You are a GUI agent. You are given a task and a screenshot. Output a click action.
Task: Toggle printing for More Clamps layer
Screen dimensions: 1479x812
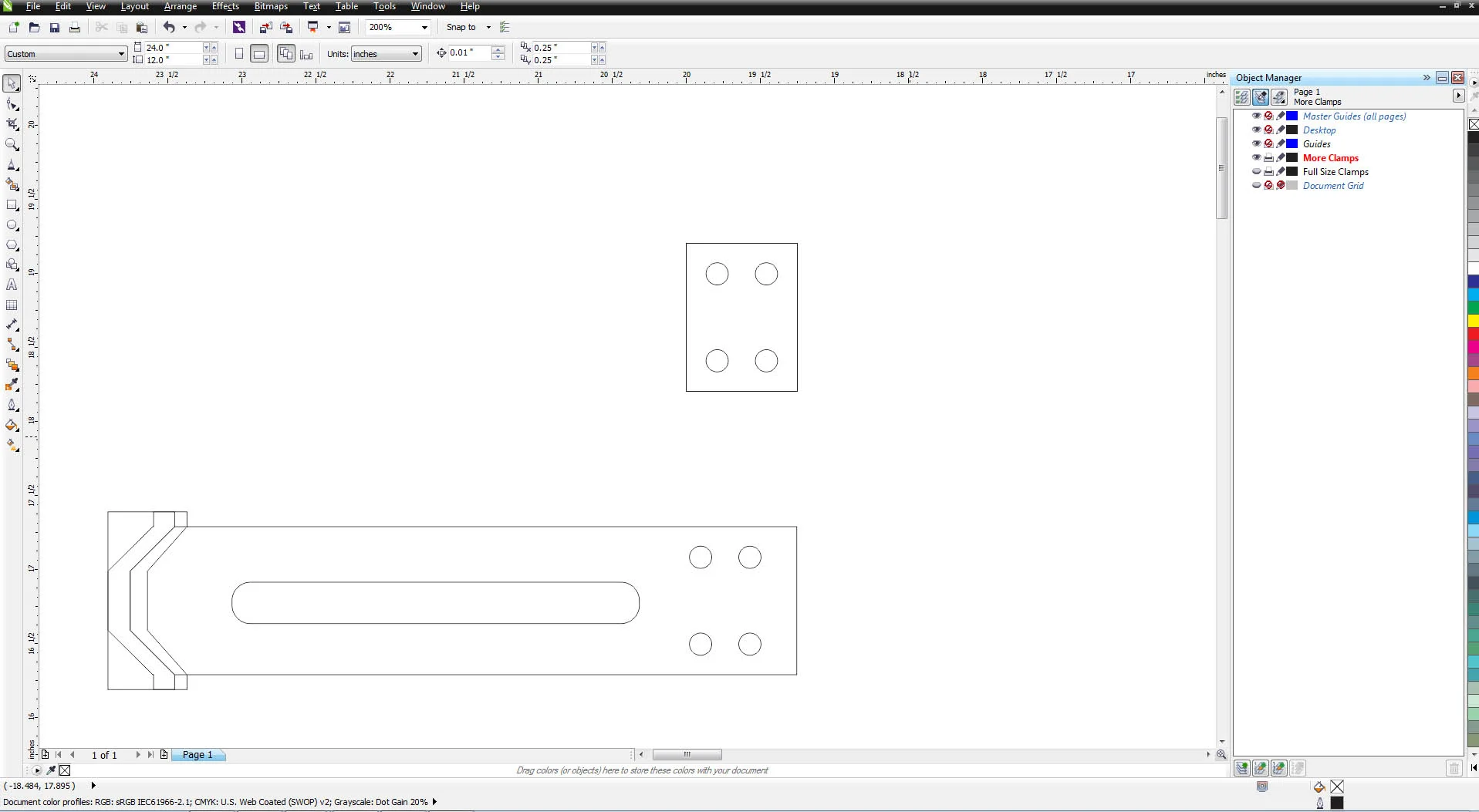(x=1268, y=157)
